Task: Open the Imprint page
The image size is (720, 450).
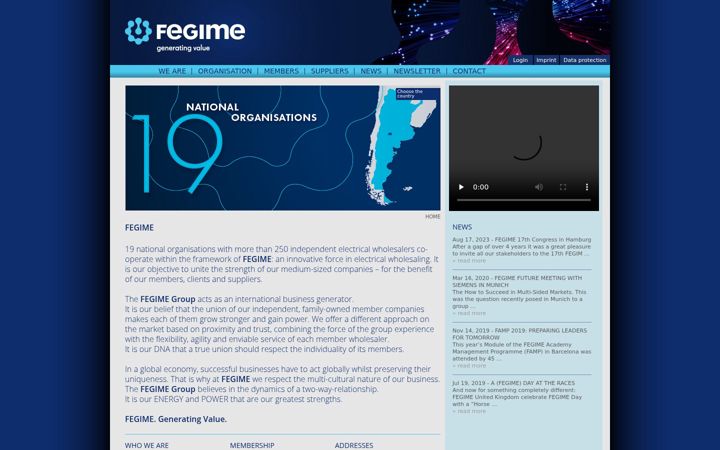Action: pos(546,60)
